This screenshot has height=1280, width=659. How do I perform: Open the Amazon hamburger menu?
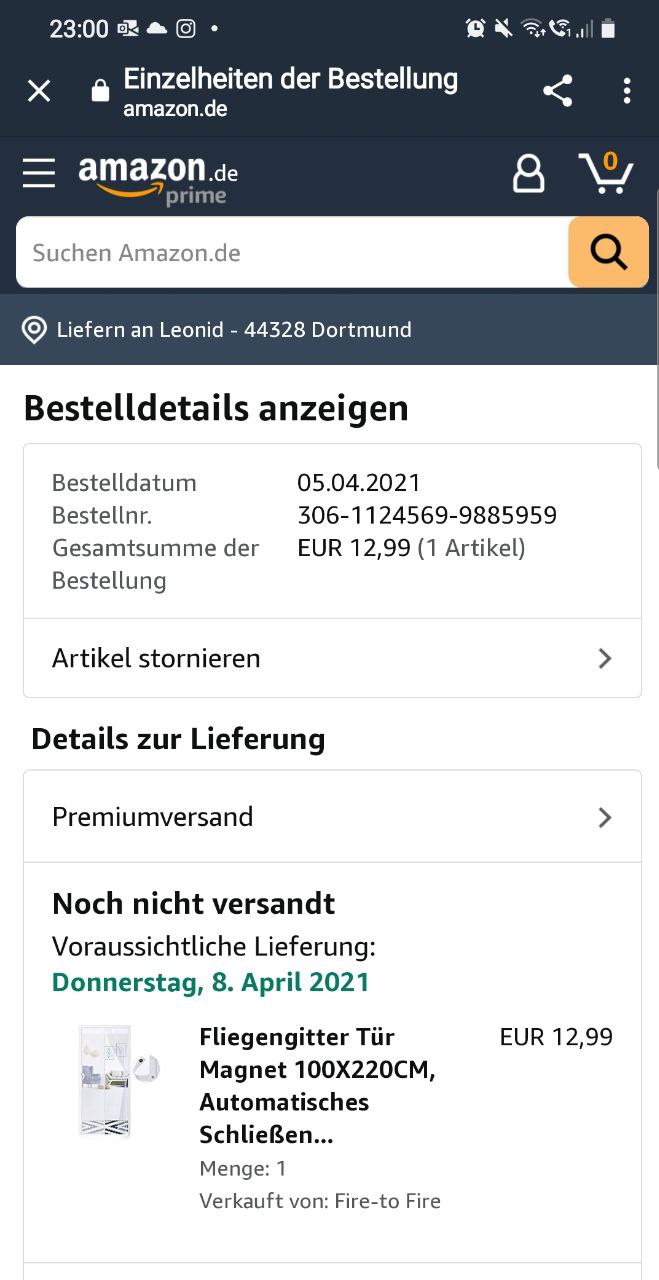[39, 174]
